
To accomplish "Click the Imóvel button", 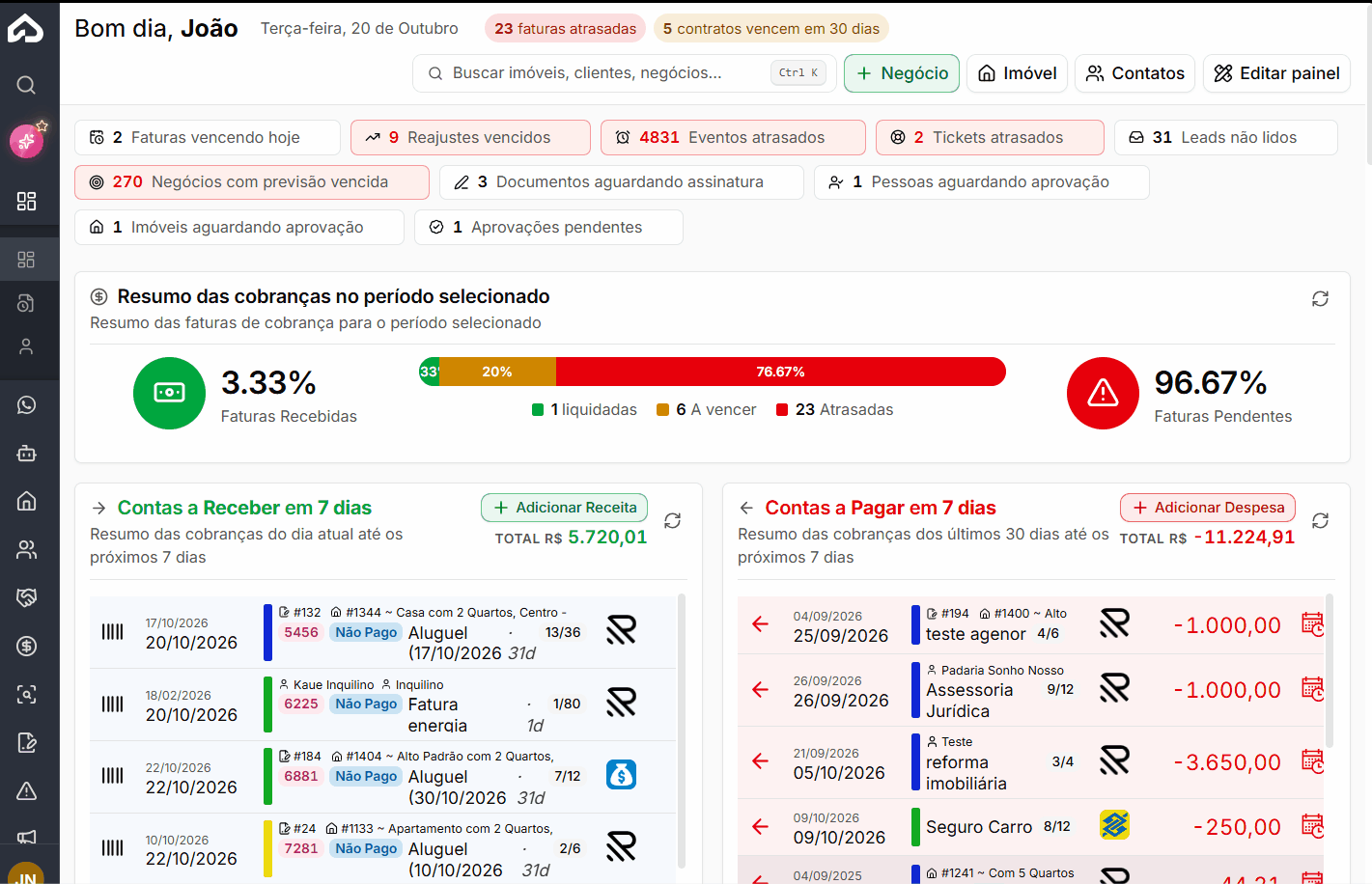I will [x=1017, y=73].
